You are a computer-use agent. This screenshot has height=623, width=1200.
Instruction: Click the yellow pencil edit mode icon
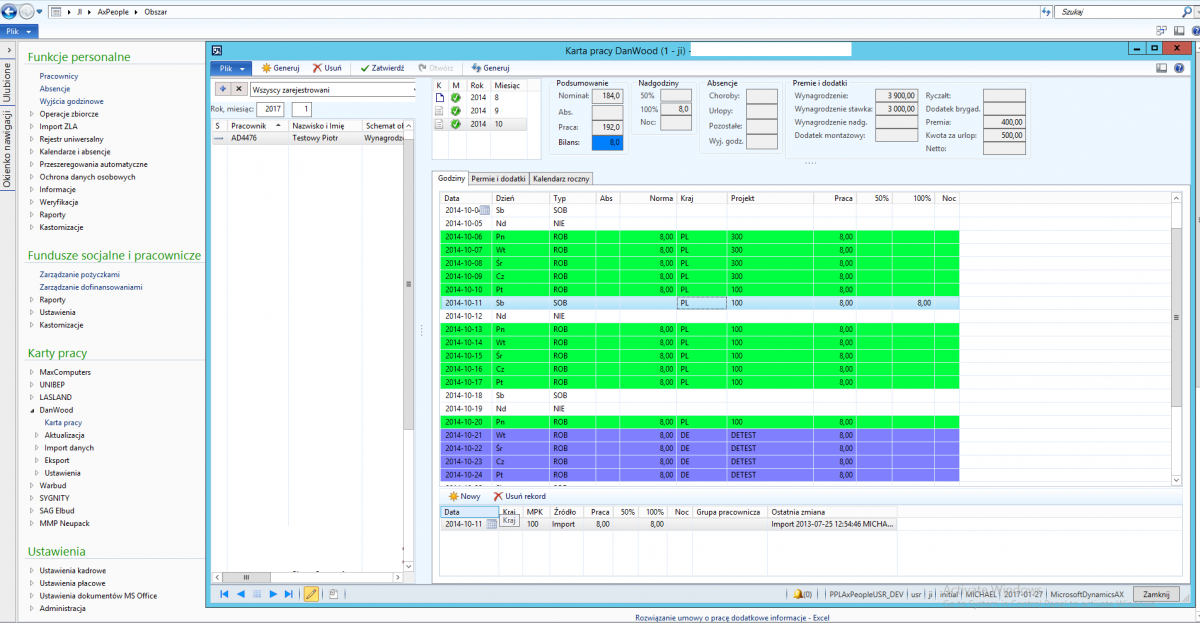311,594
